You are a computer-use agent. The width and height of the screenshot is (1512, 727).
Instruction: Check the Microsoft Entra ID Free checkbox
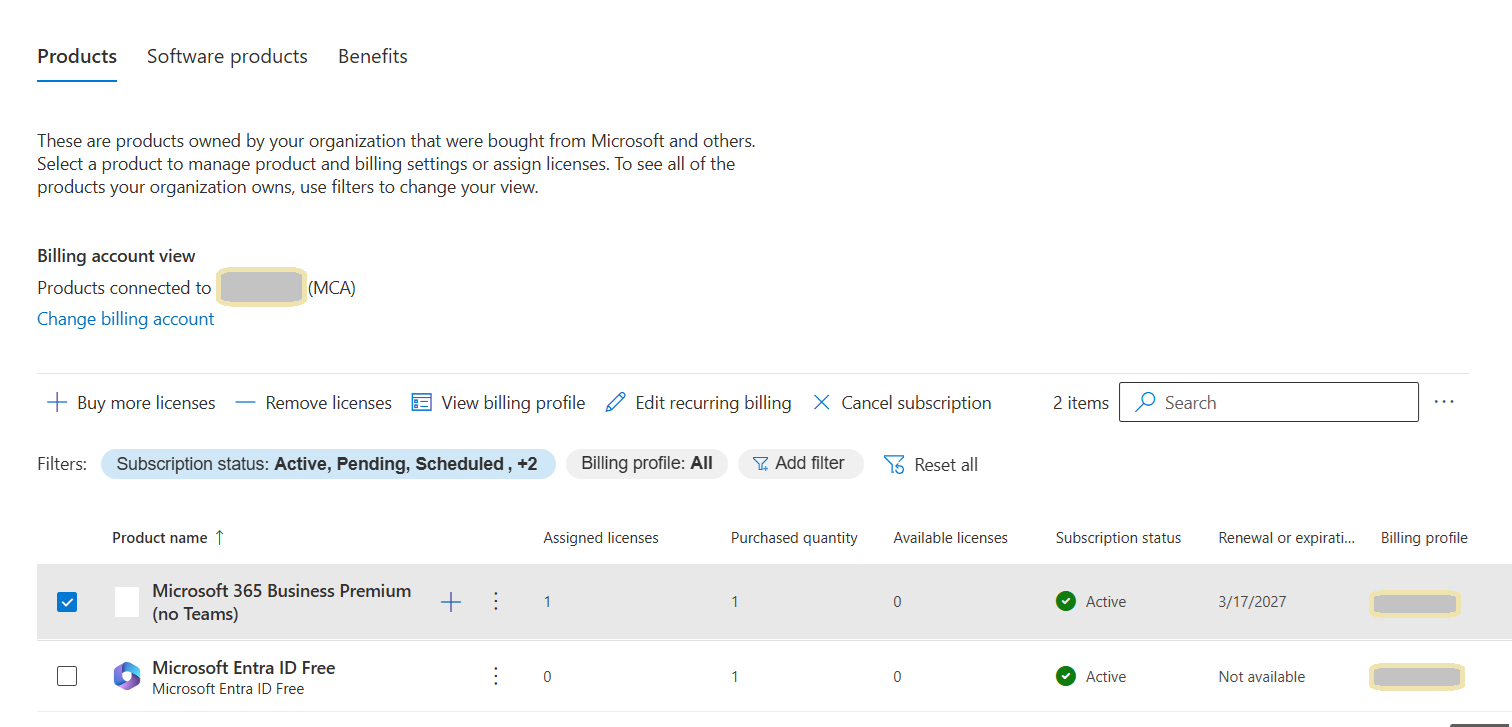coord(67,677)
